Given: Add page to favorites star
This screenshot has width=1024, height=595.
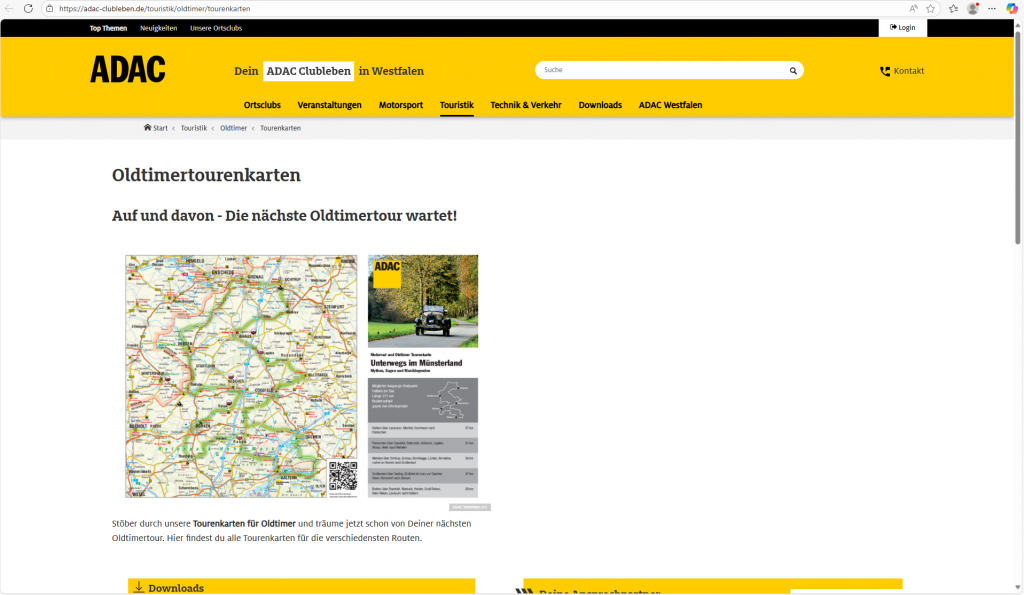Looking at the screenshot, I should 931,8.
